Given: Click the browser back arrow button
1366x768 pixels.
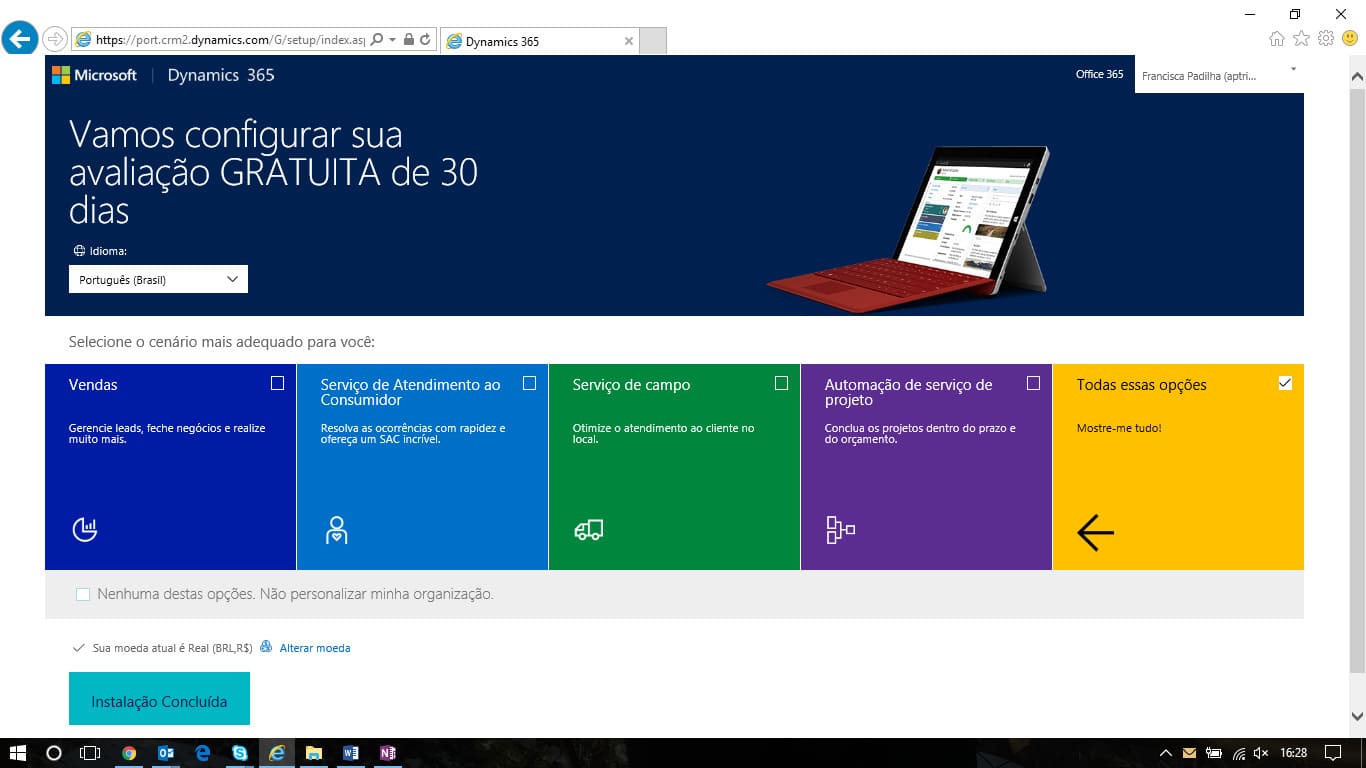Looking at the screenshot, I should (x=19, y=39).
